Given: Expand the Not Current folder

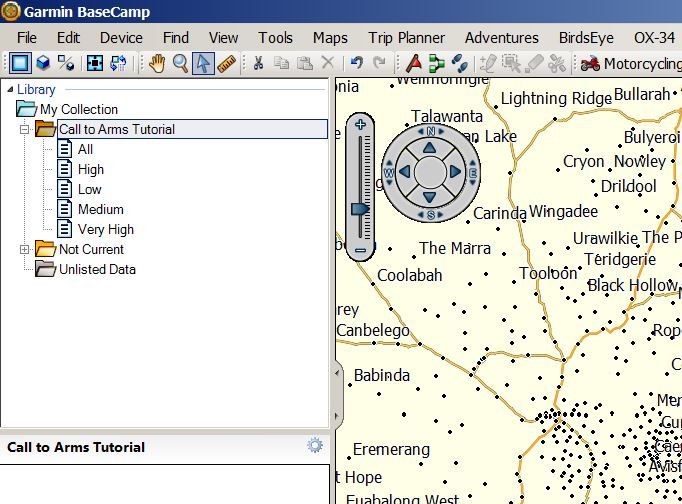Looking at the screenshot, I should click(24, 250).
